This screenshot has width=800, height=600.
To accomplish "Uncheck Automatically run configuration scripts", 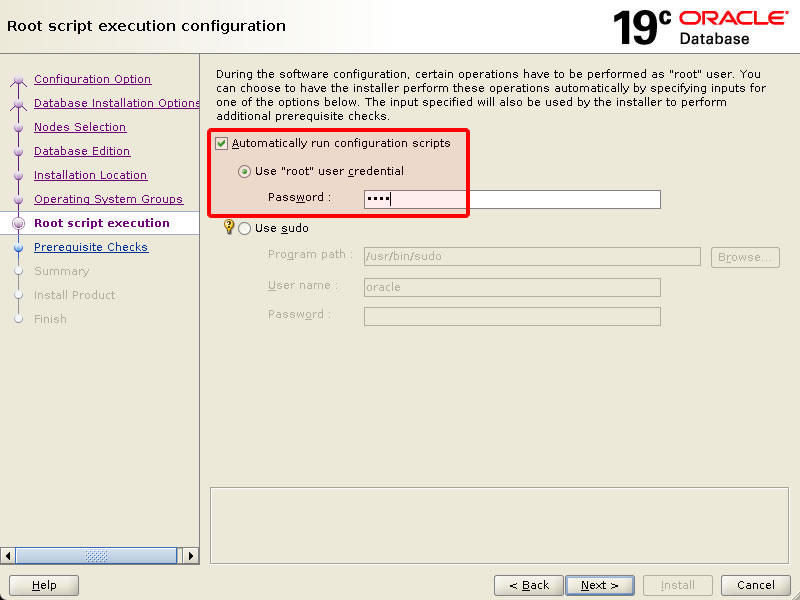I will [x=221, y=143].
